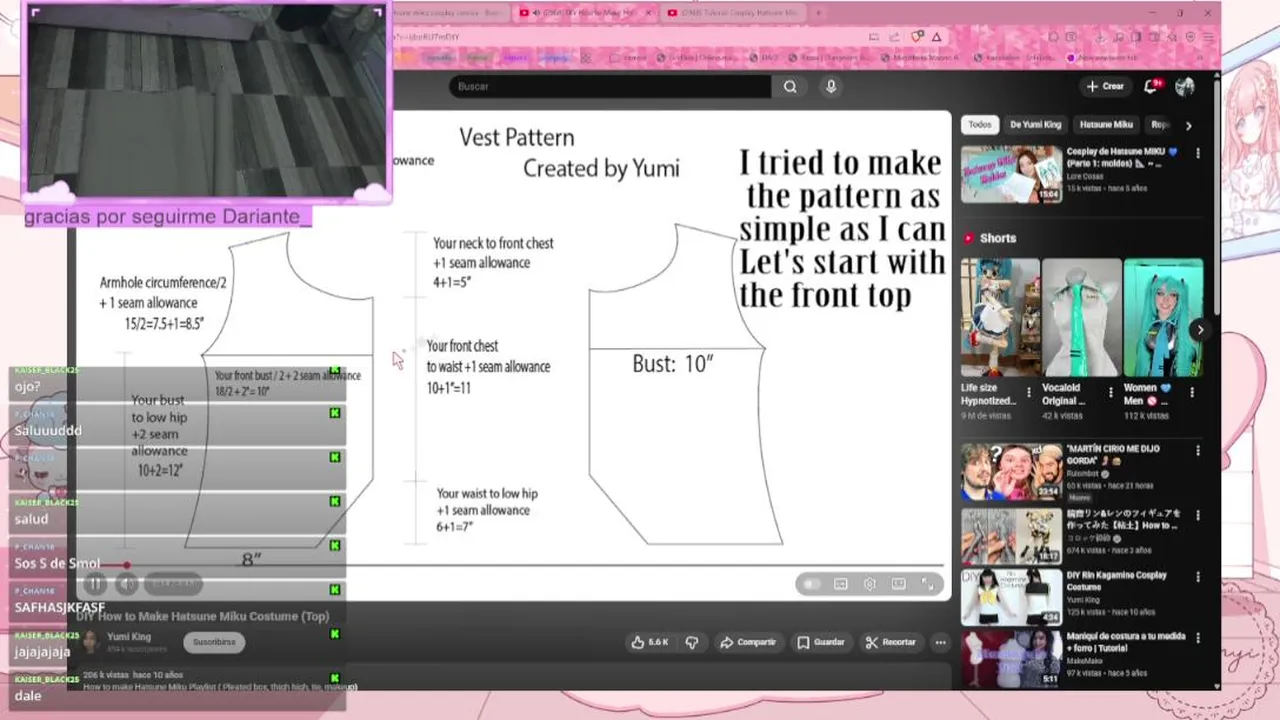Click into the Buscar search field
This screenshot has width=1280, height=720.
click(610, 87)
